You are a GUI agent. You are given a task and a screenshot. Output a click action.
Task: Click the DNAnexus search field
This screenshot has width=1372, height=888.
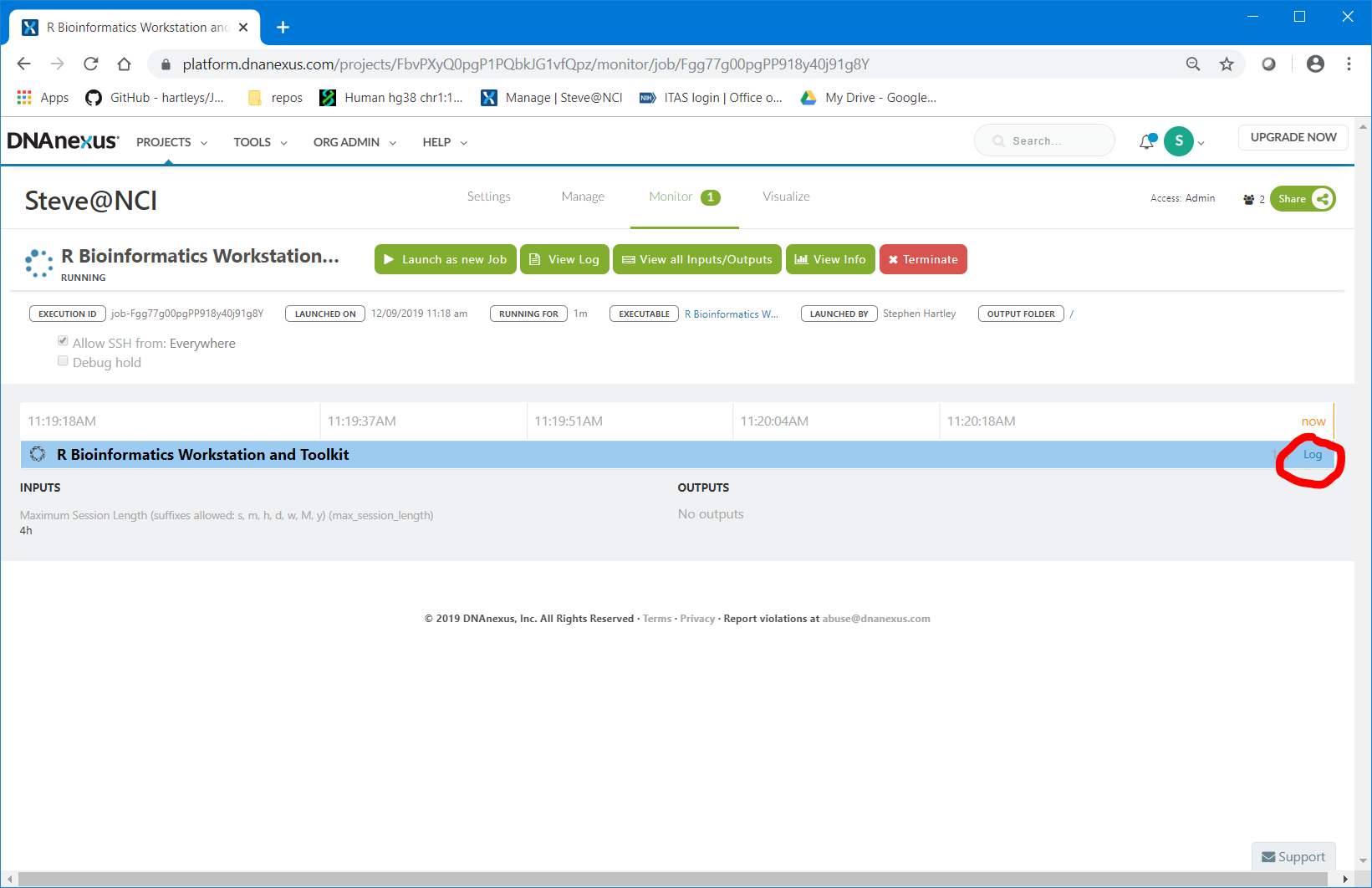pyautogui.click(x=1045, y=141)
